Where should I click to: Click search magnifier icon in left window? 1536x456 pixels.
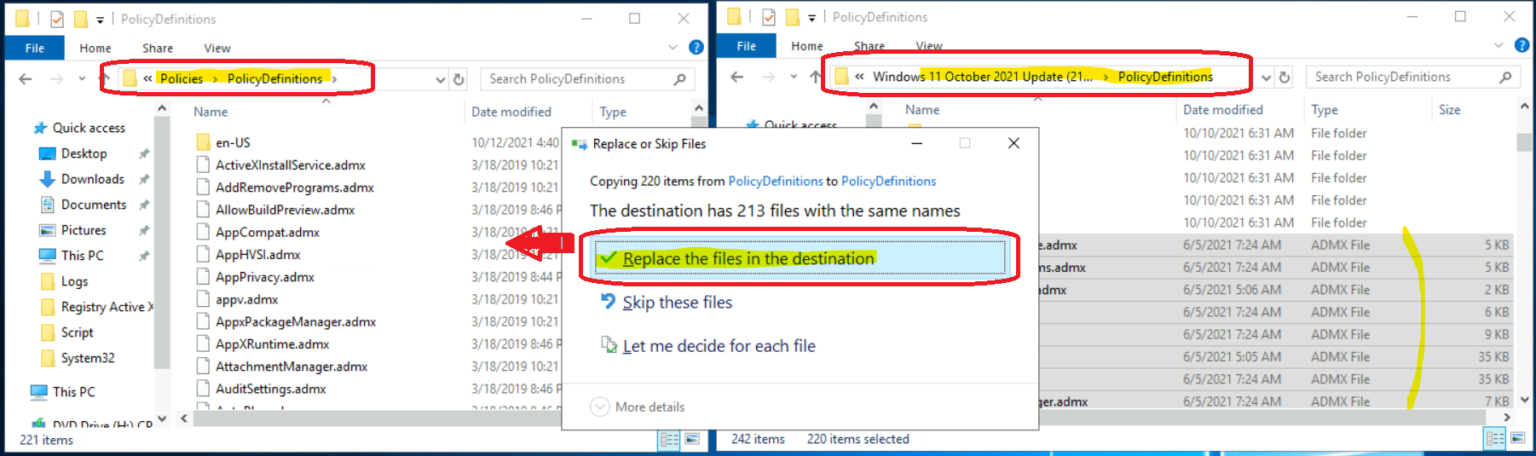(x=680, y=79)
